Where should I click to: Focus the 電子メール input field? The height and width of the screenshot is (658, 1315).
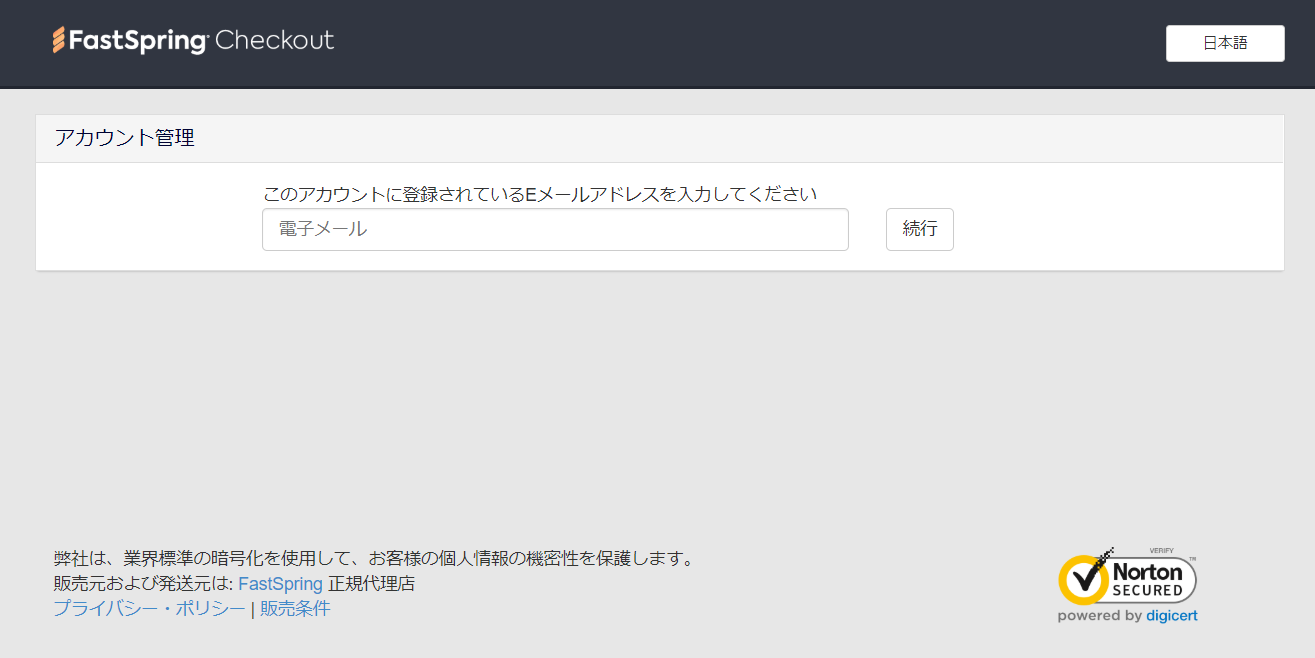click(555, 229)
